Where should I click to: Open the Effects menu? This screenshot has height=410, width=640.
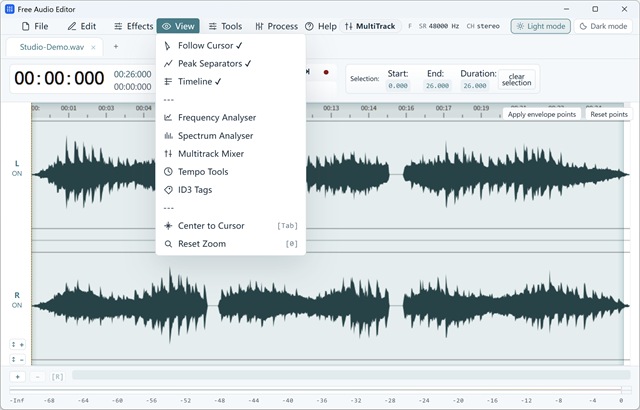(133, 26)
